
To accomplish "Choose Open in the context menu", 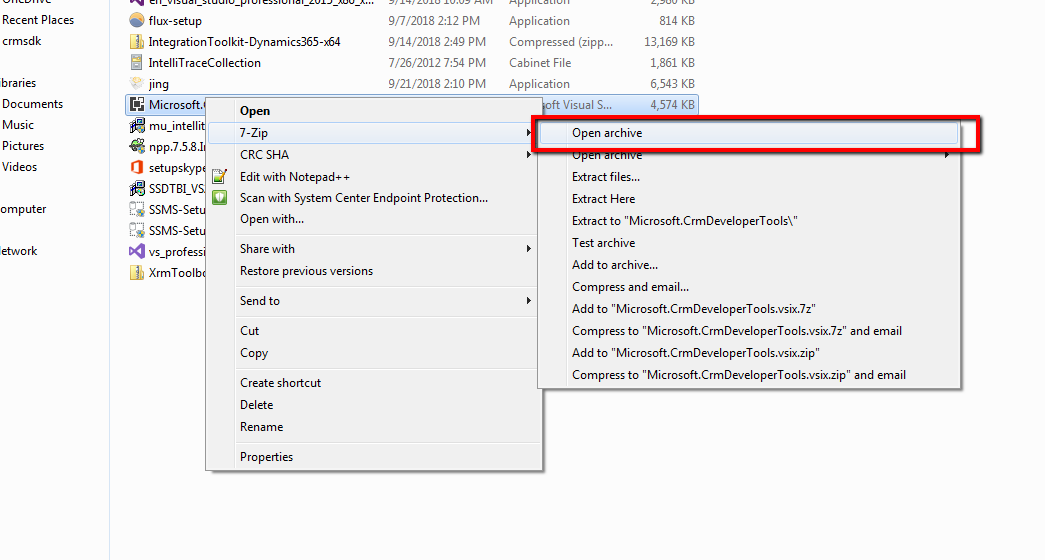I will (375, 111).
